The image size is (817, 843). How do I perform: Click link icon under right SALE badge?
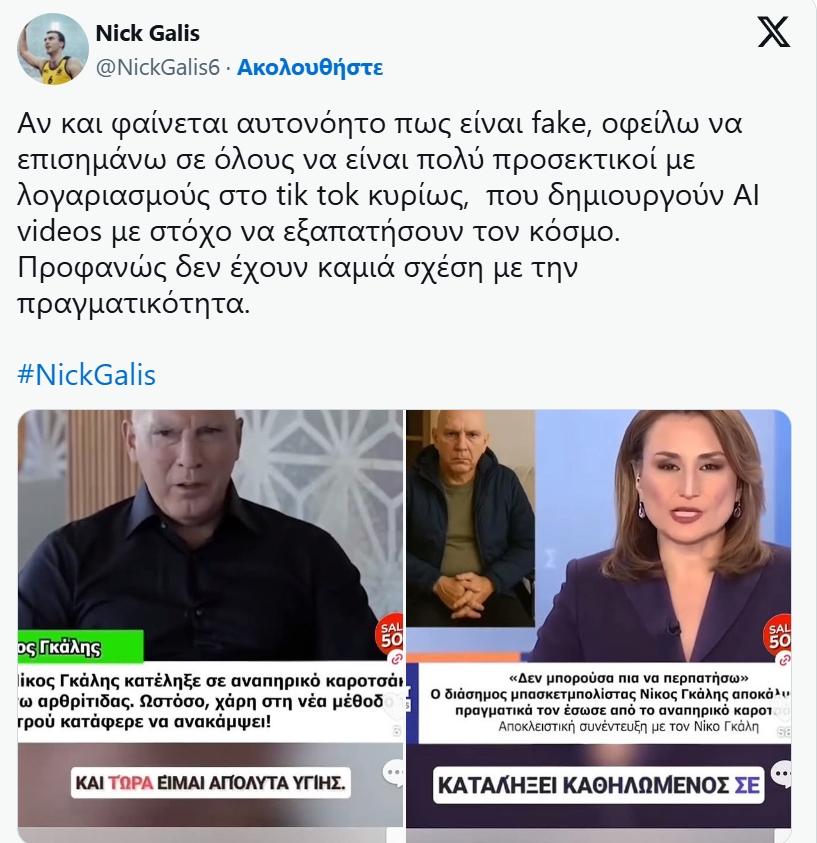point(785,658)
